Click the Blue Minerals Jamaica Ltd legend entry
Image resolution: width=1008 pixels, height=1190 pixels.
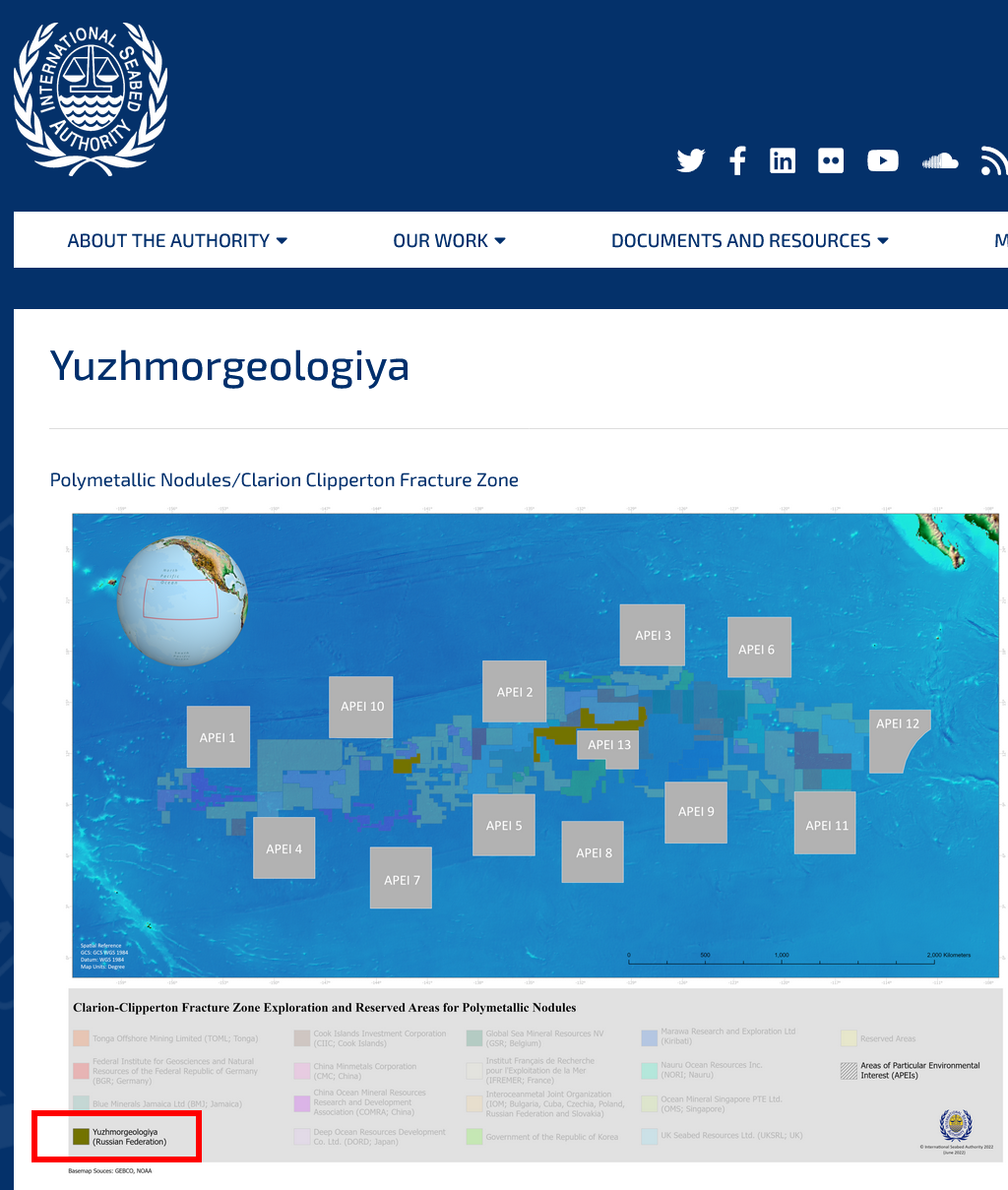point(157,1103)
